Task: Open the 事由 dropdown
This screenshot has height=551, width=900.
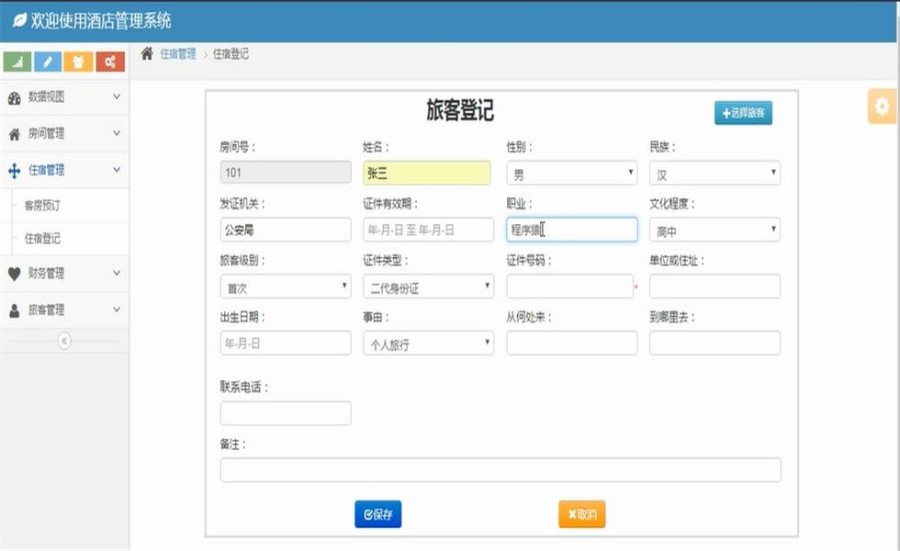Action: (428, 343)
